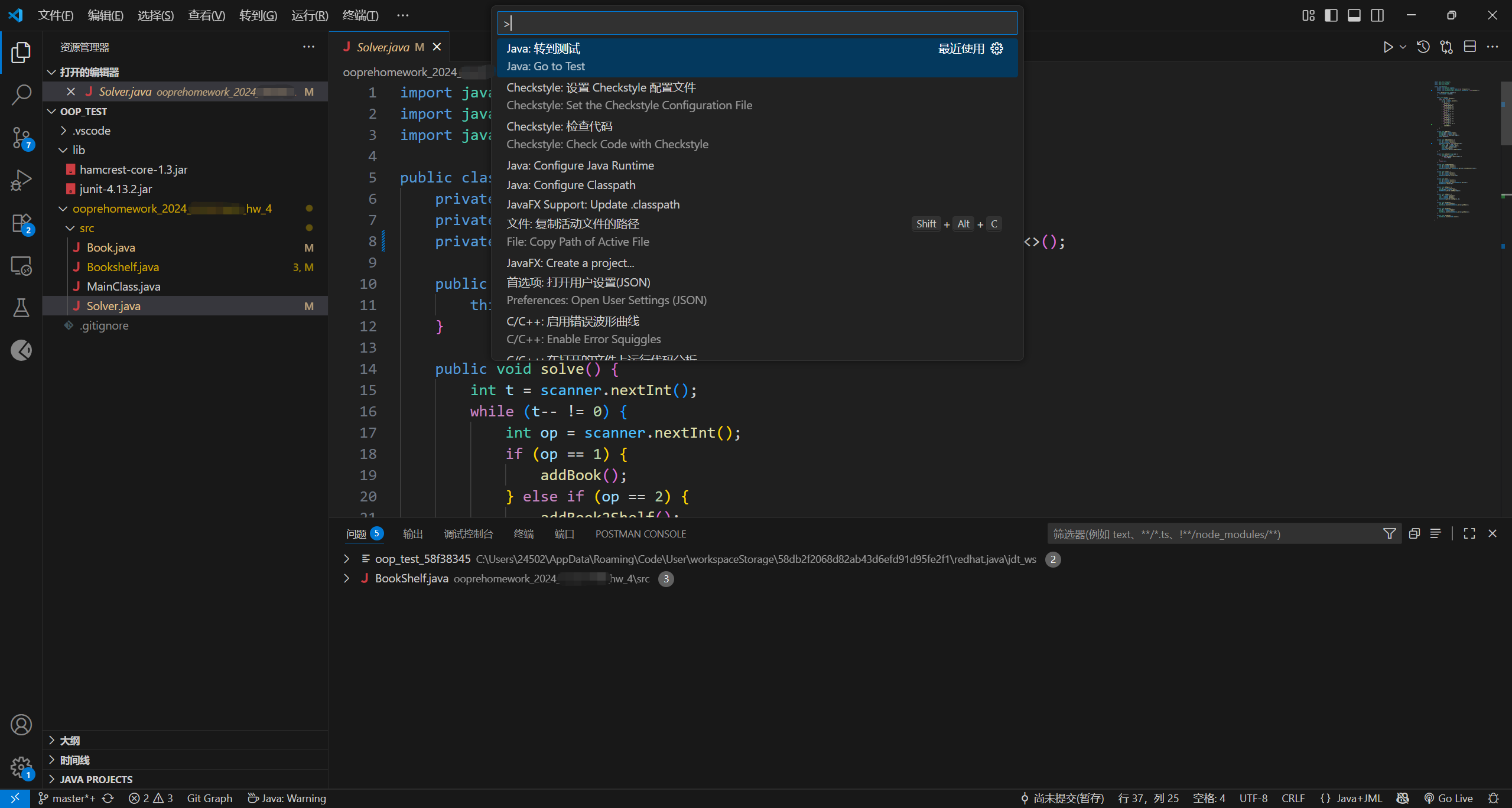Click the filter funnel icon in Problems panel
Image resolution: width=1512 pixels, height=808 pixels.
(1389, 534)
